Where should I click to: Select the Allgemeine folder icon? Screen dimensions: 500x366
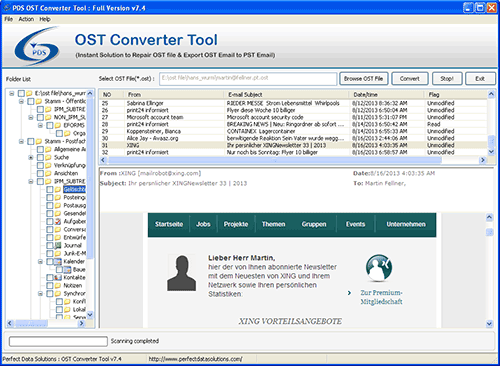tap(49, 149)
